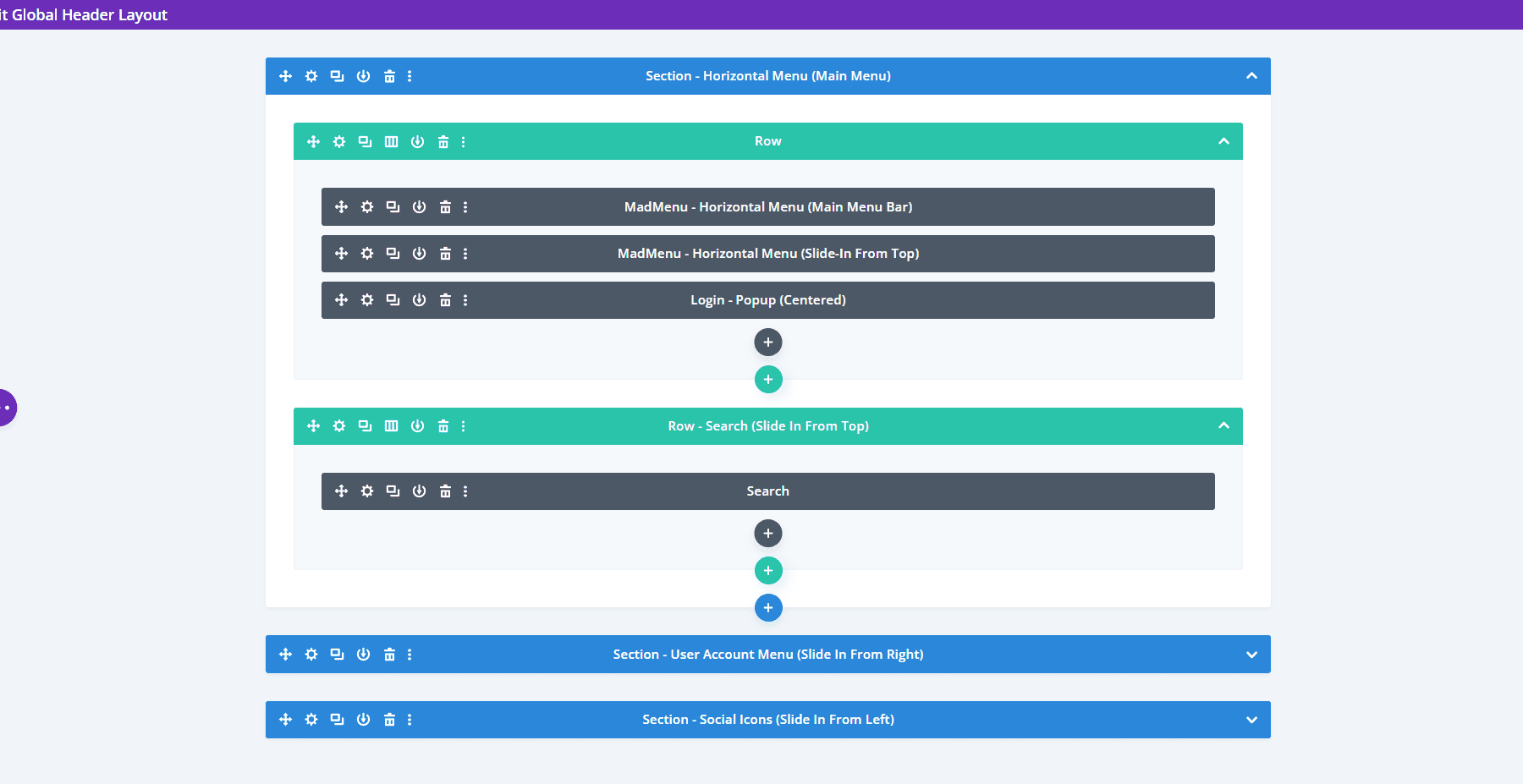Click the Login - Popup (Centered) module label
Image resolution: width=1523 pixels, height=784 pixels.
click(768, 300)
